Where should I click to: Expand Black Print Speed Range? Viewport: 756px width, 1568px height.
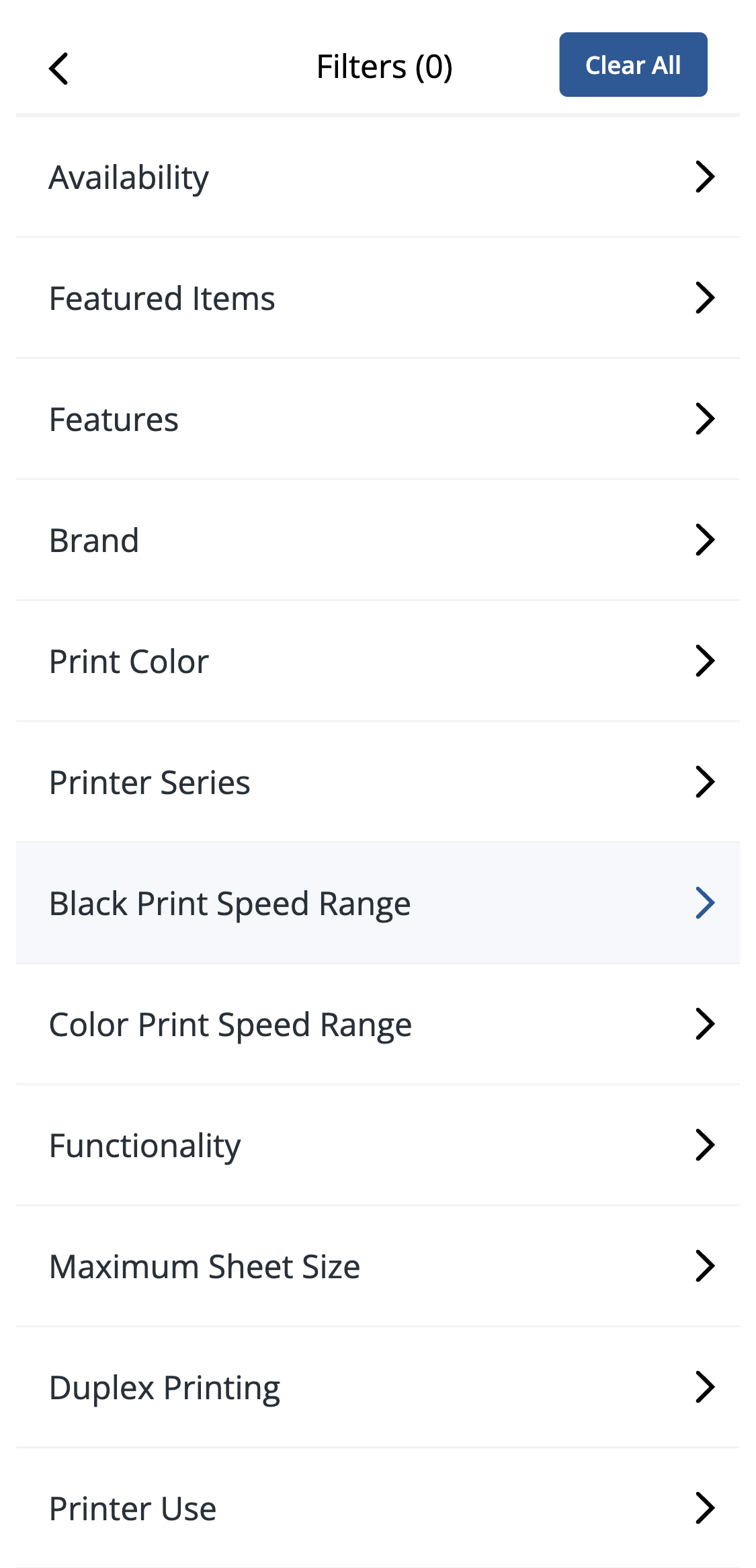click(705, 902)
